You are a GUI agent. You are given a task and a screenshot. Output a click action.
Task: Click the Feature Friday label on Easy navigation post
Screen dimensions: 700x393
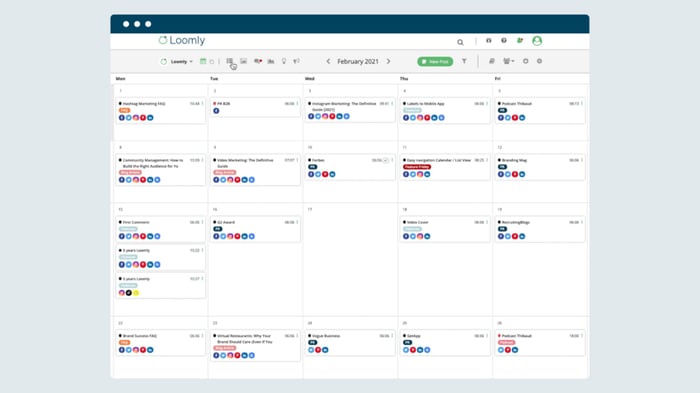point(417,167)
